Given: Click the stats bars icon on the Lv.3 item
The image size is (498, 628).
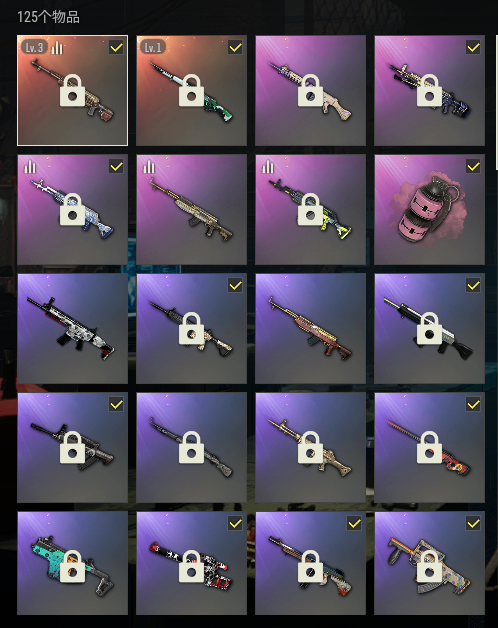Looking at the screenshot, I should 57,48.
